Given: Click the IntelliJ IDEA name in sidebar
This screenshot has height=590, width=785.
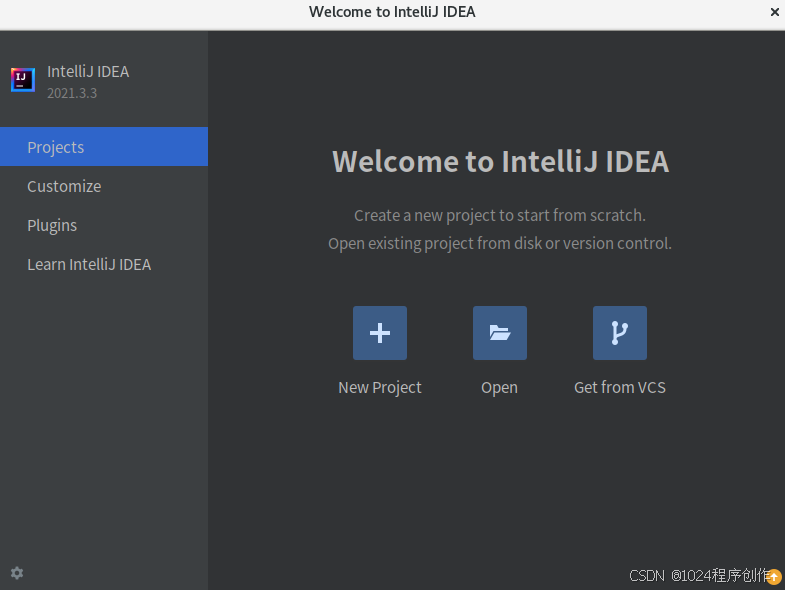Looking at the screenshot, I should click(88, 72).
